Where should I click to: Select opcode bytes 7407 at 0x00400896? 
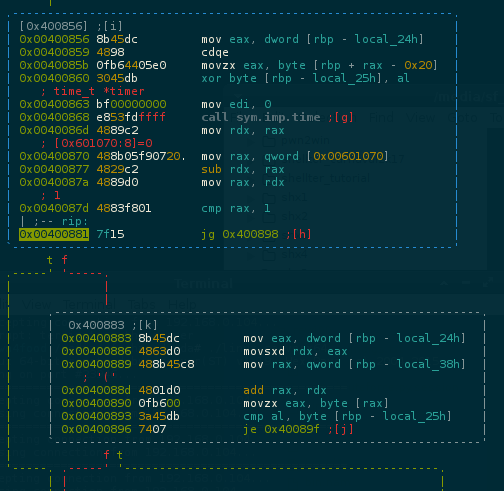[152, 429]
